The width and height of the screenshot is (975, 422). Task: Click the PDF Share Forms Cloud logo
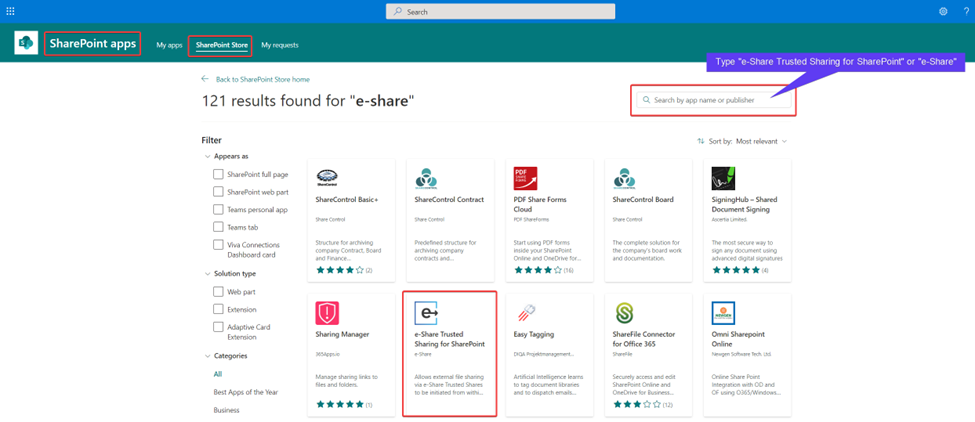[x=525, y=178]
